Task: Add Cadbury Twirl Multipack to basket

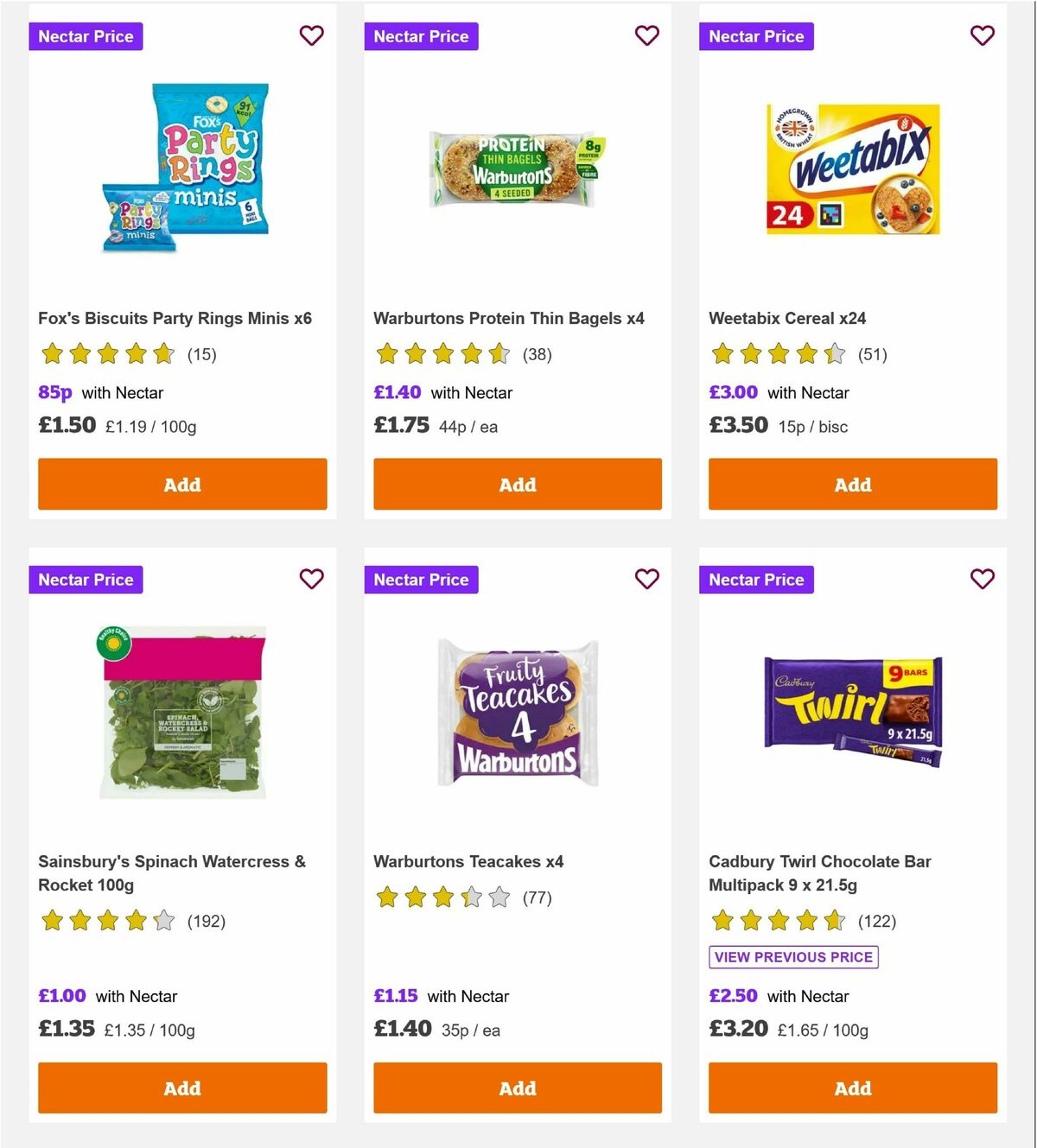Action: point(852,1088)
